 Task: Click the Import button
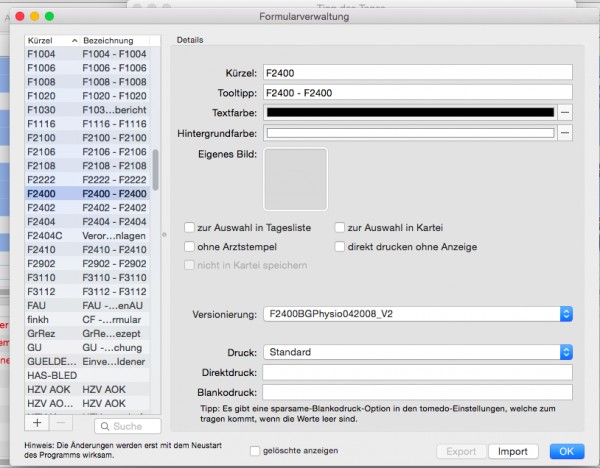pyautogui.click(x=513, y=452)
